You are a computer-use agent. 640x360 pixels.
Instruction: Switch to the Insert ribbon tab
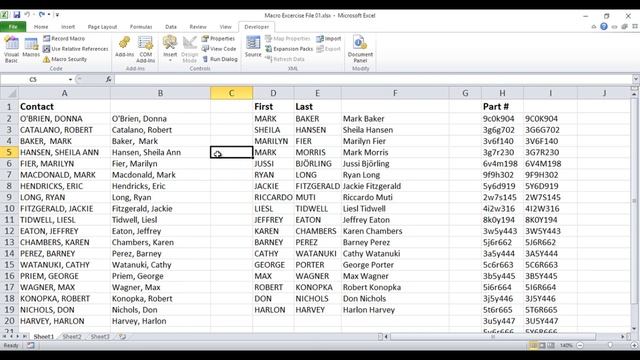68,27
